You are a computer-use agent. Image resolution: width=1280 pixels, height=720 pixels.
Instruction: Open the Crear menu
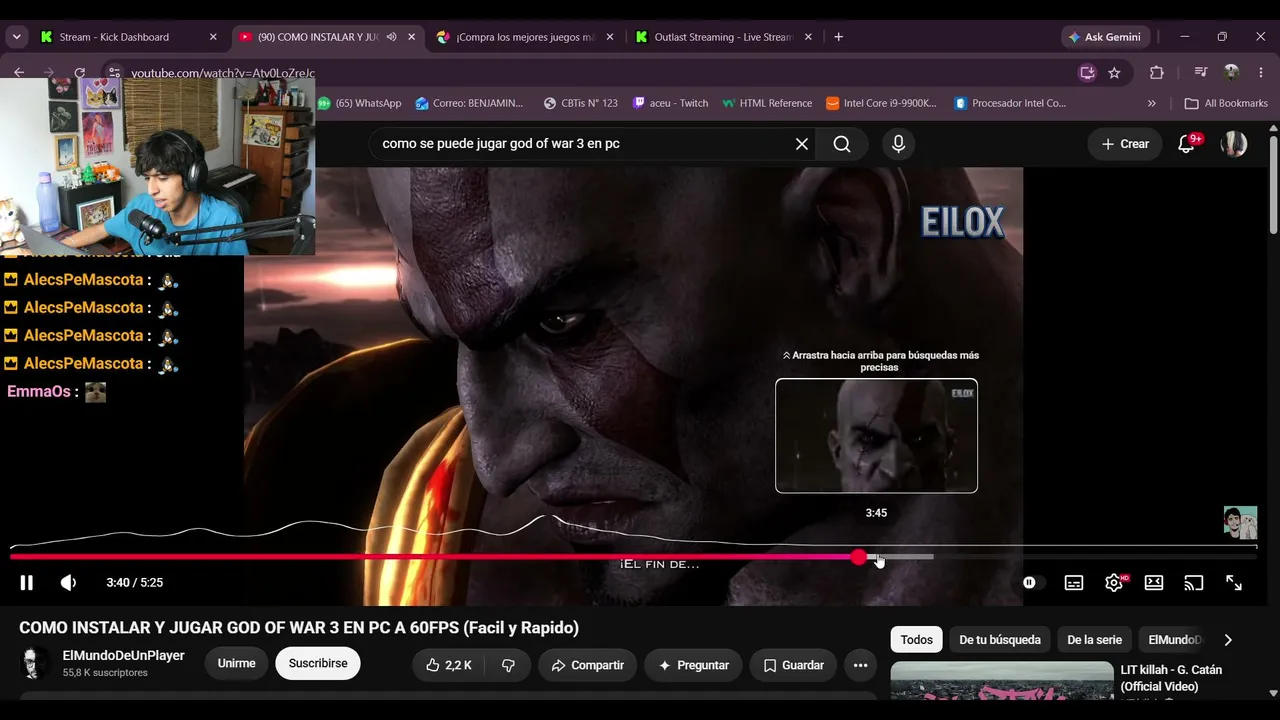pos(1125,144)
